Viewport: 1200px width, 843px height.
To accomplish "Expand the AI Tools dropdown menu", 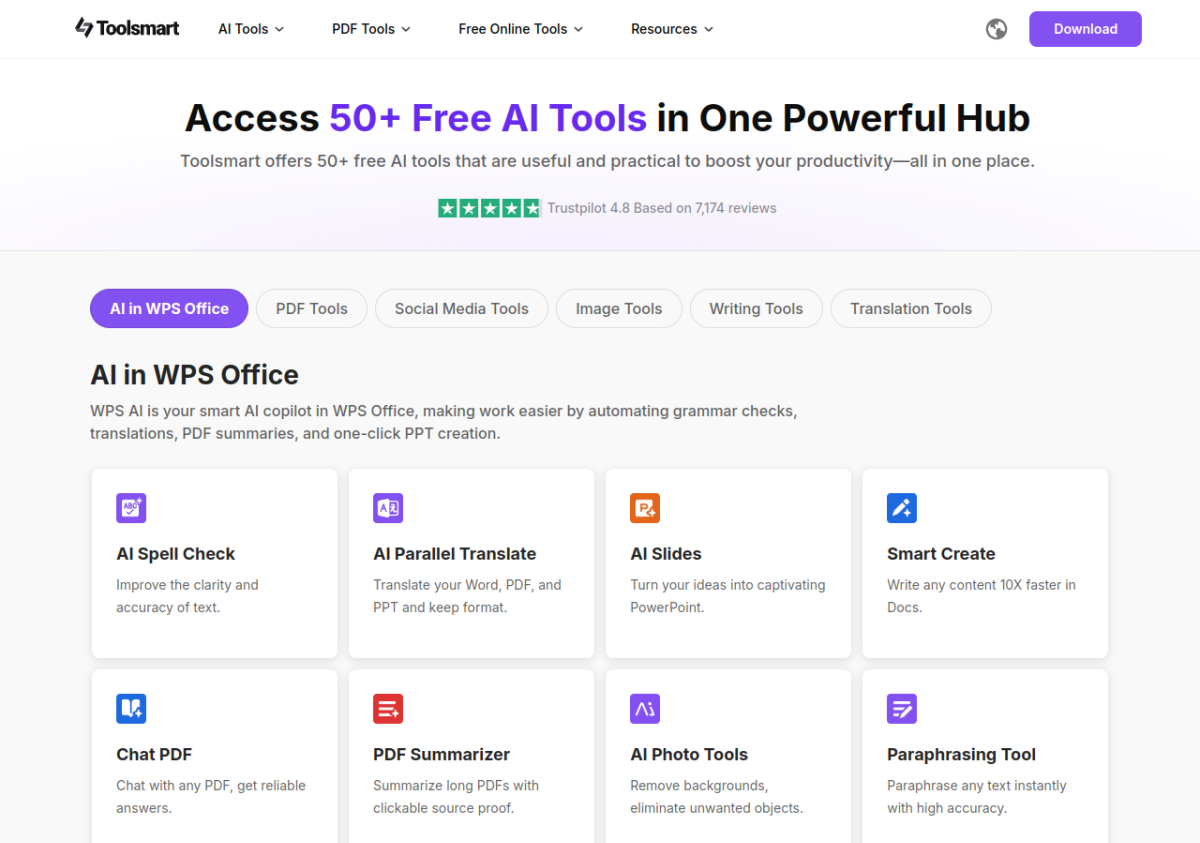I will click(x=251, y=29).
